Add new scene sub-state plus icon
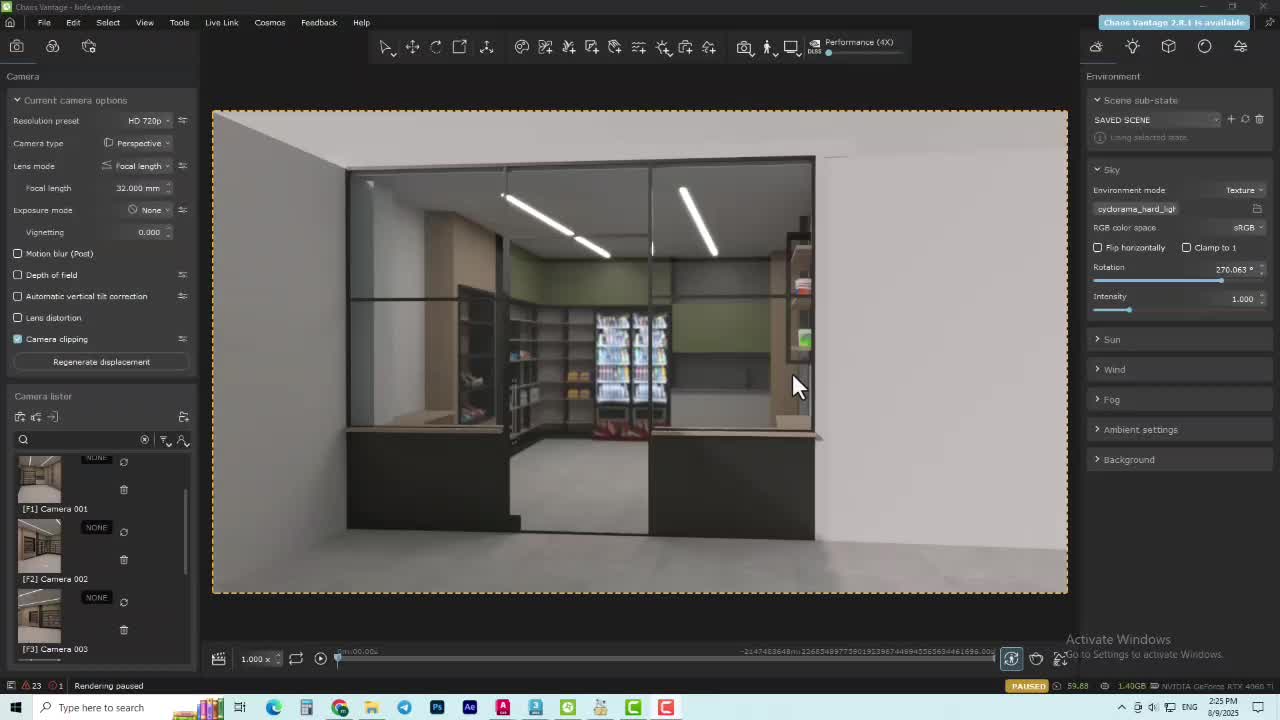 tap(1231, 119)
